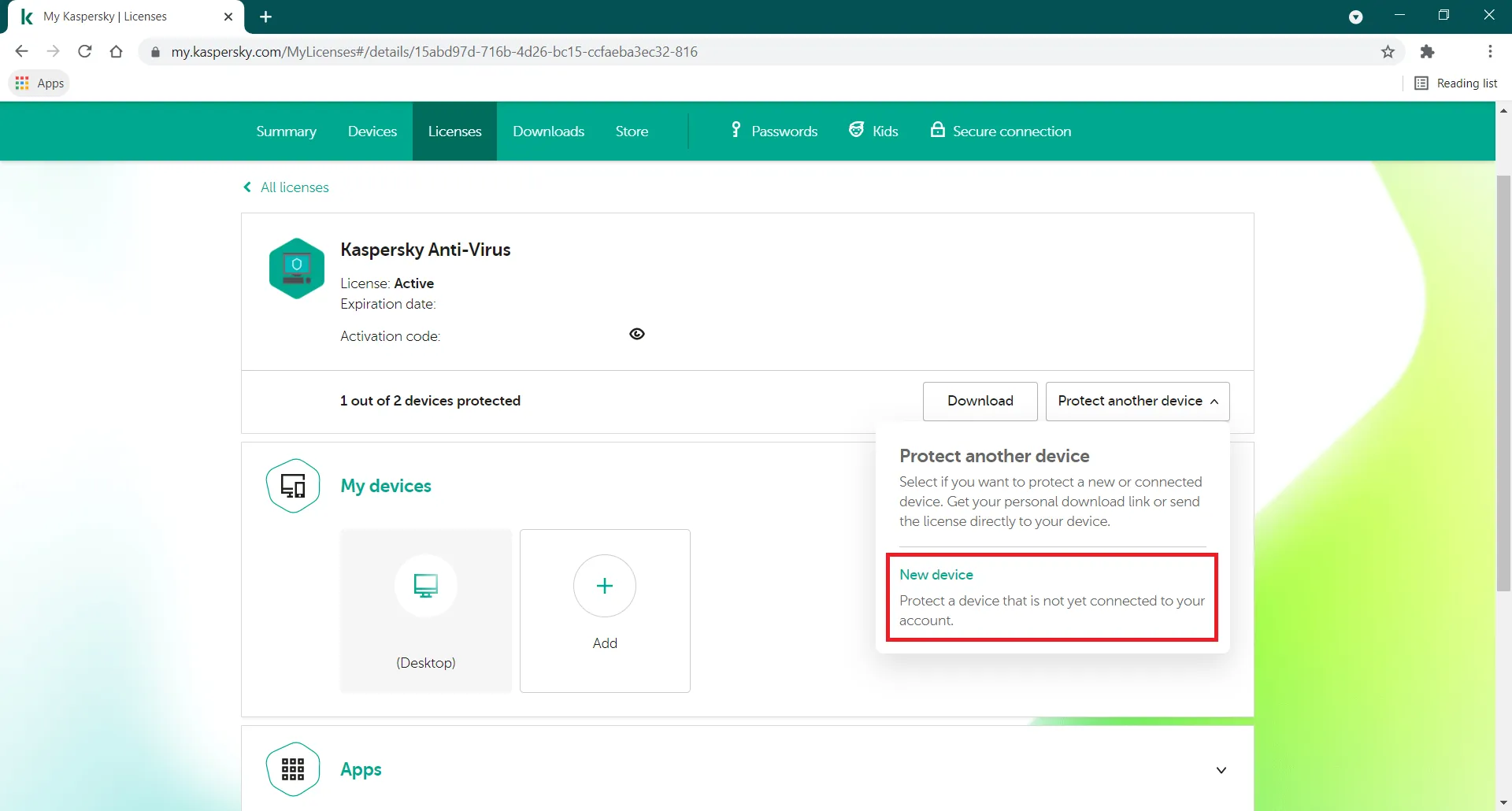Open the Store section
Viewport: 1512px width, 811px height.
tap(632, 131)
